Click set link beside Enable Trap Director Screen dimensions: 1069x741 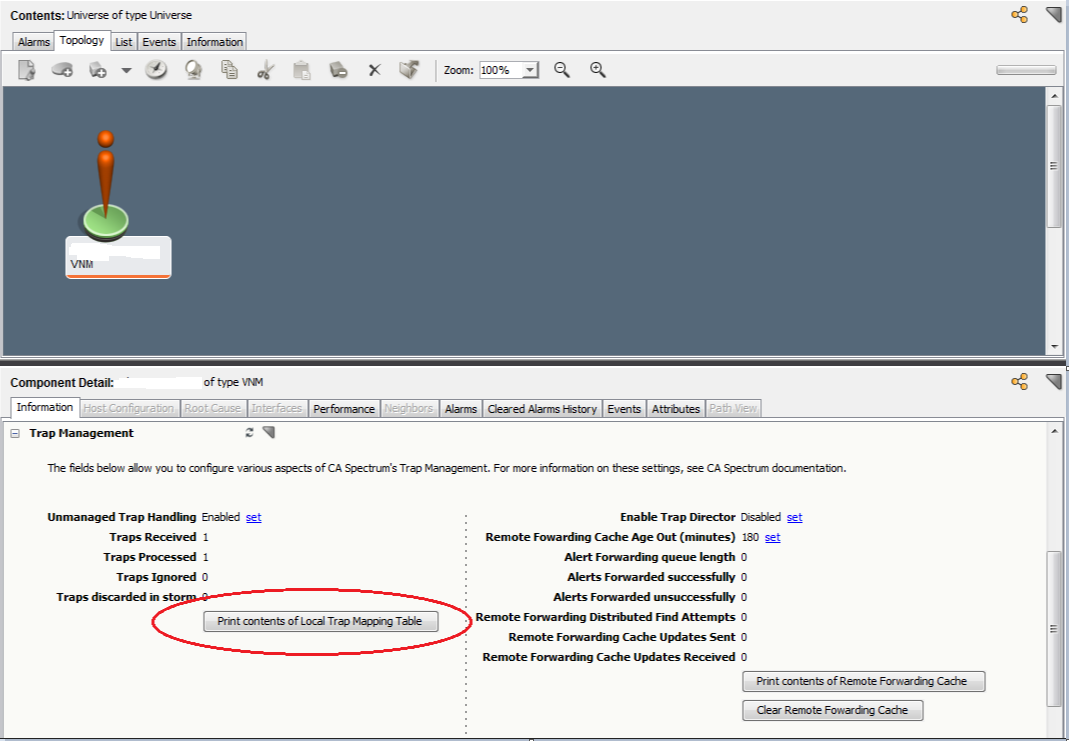click(794, 517)
